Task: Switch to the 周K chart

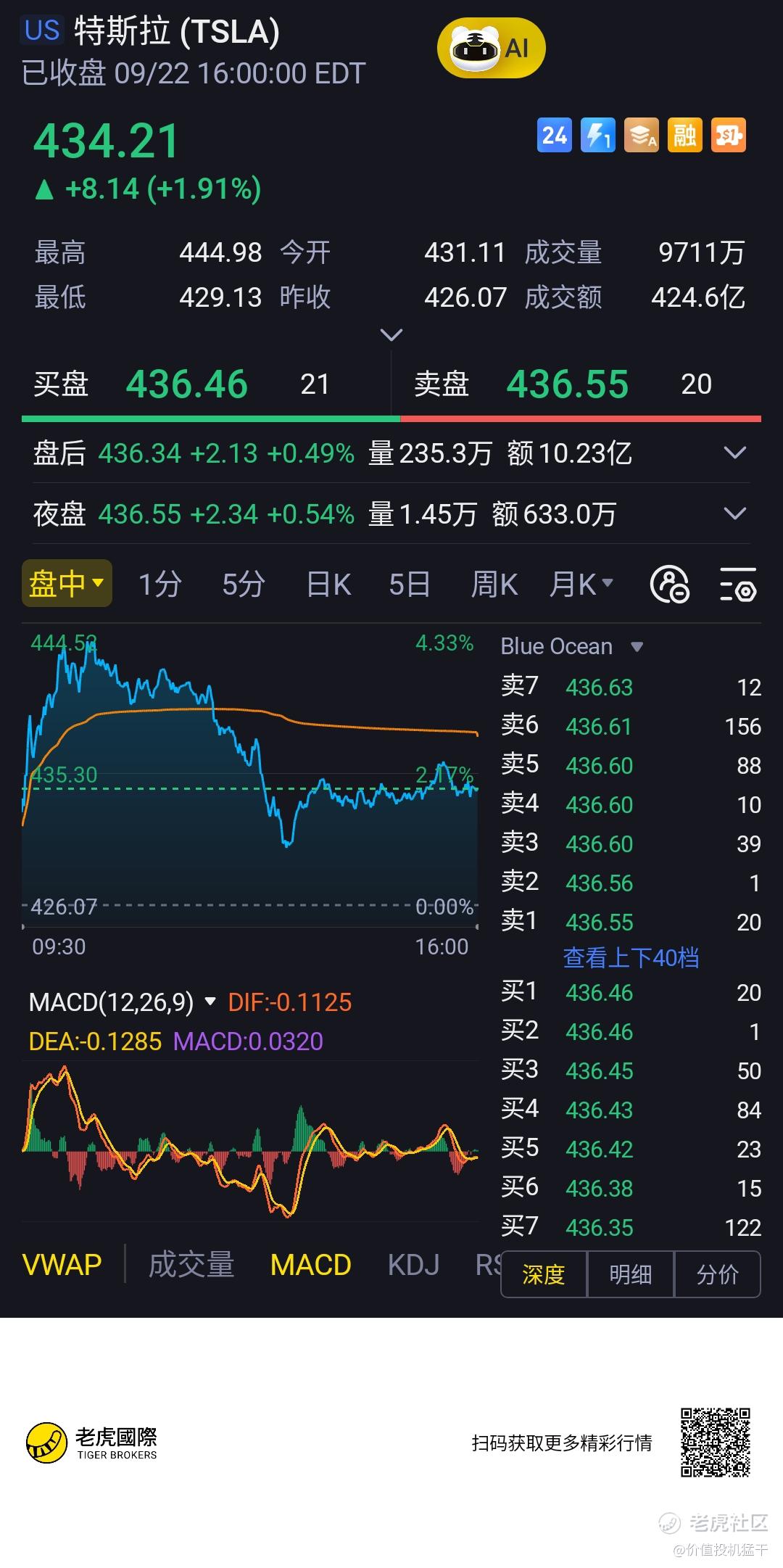Action: point(494,584)
